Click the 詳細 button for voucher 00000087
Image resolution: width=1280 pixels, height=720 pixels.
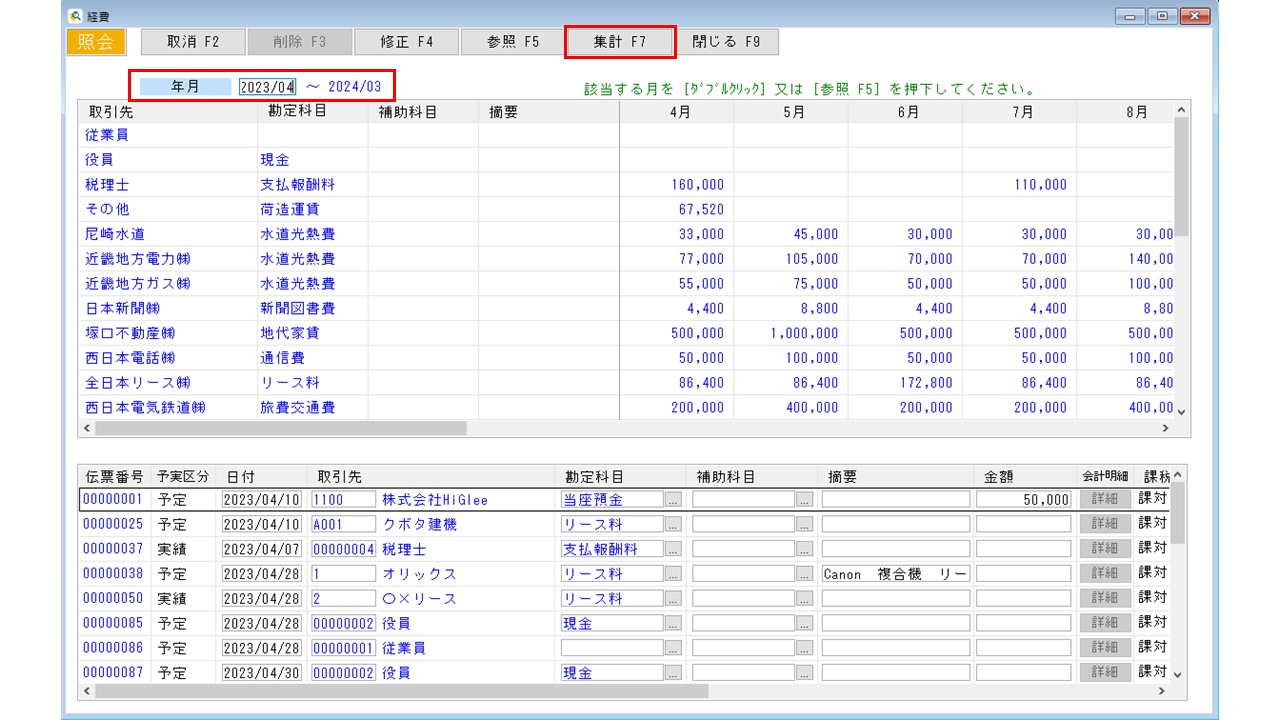pos(1104,673)
